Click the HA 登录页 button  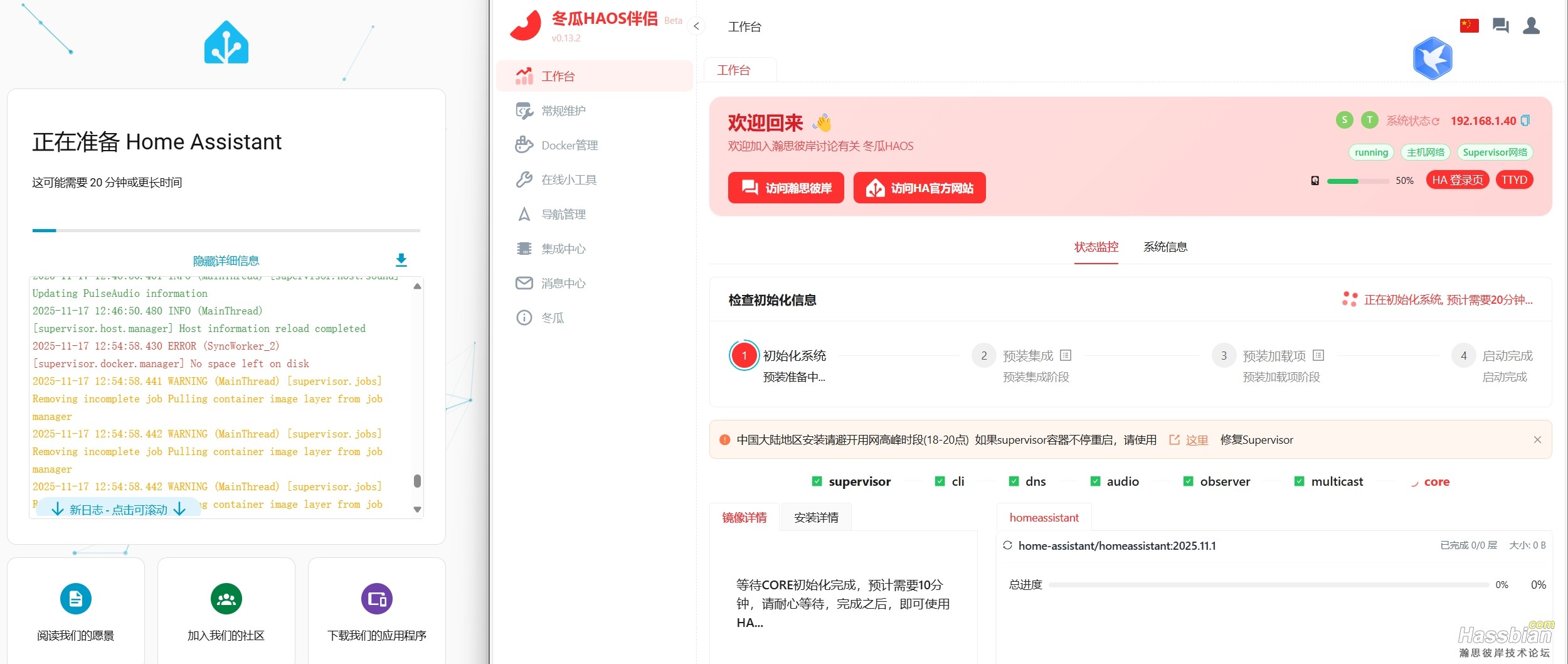[x=1457, y=180]
